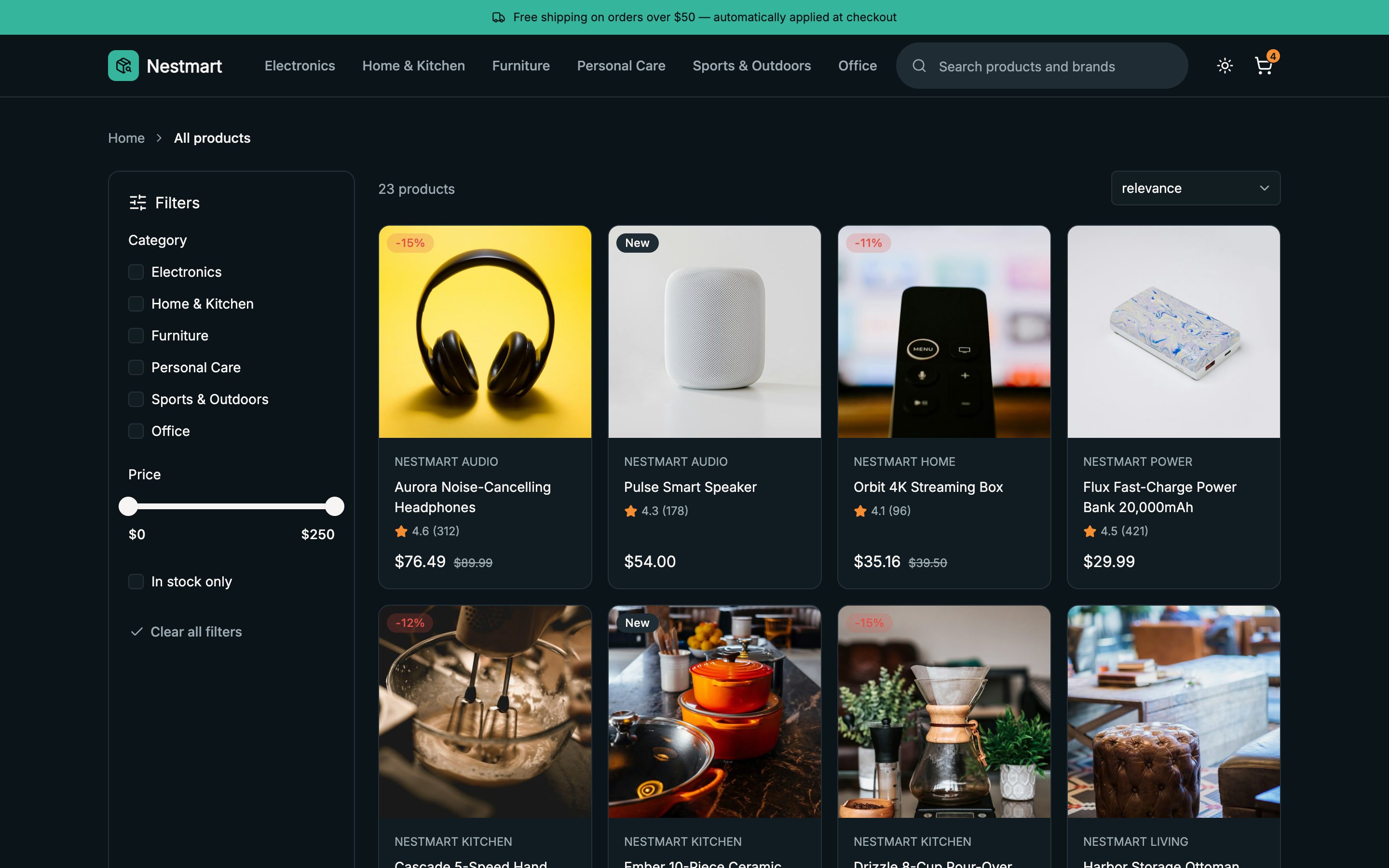Open Personal Care in the top navigation
1389x868 pixels.
pos(621,66)
